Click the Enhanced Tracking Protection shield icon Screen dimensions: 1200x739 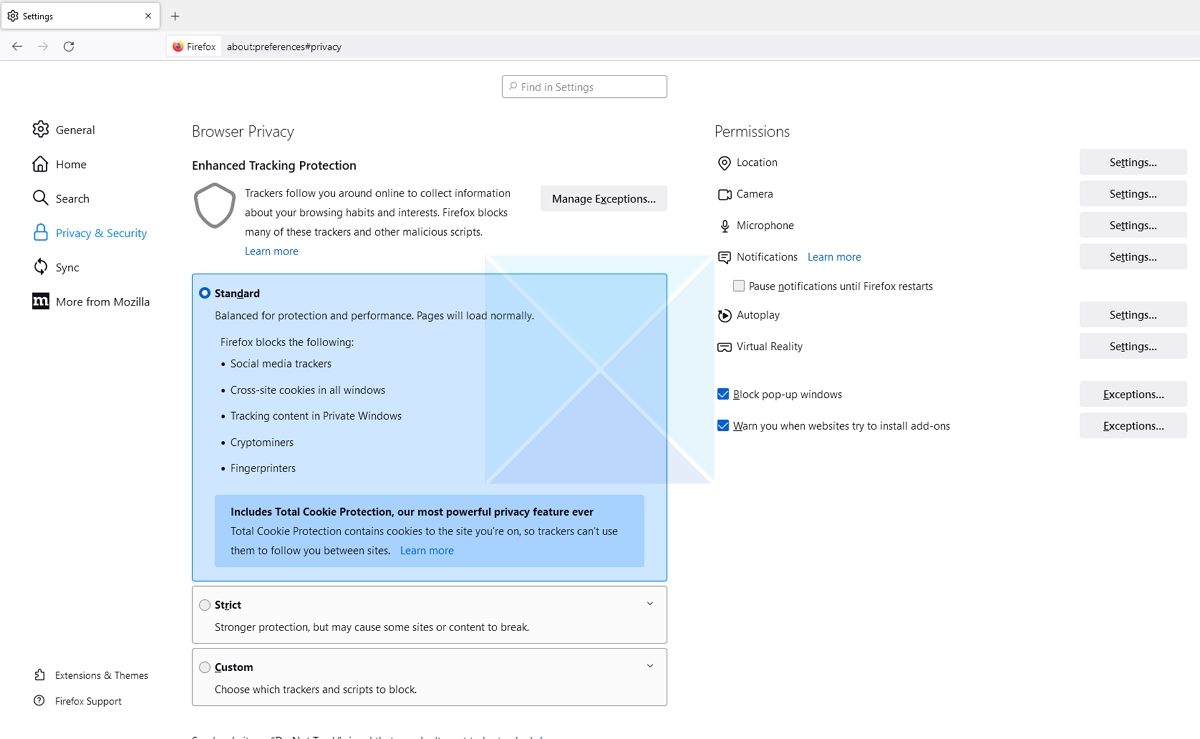214,206
